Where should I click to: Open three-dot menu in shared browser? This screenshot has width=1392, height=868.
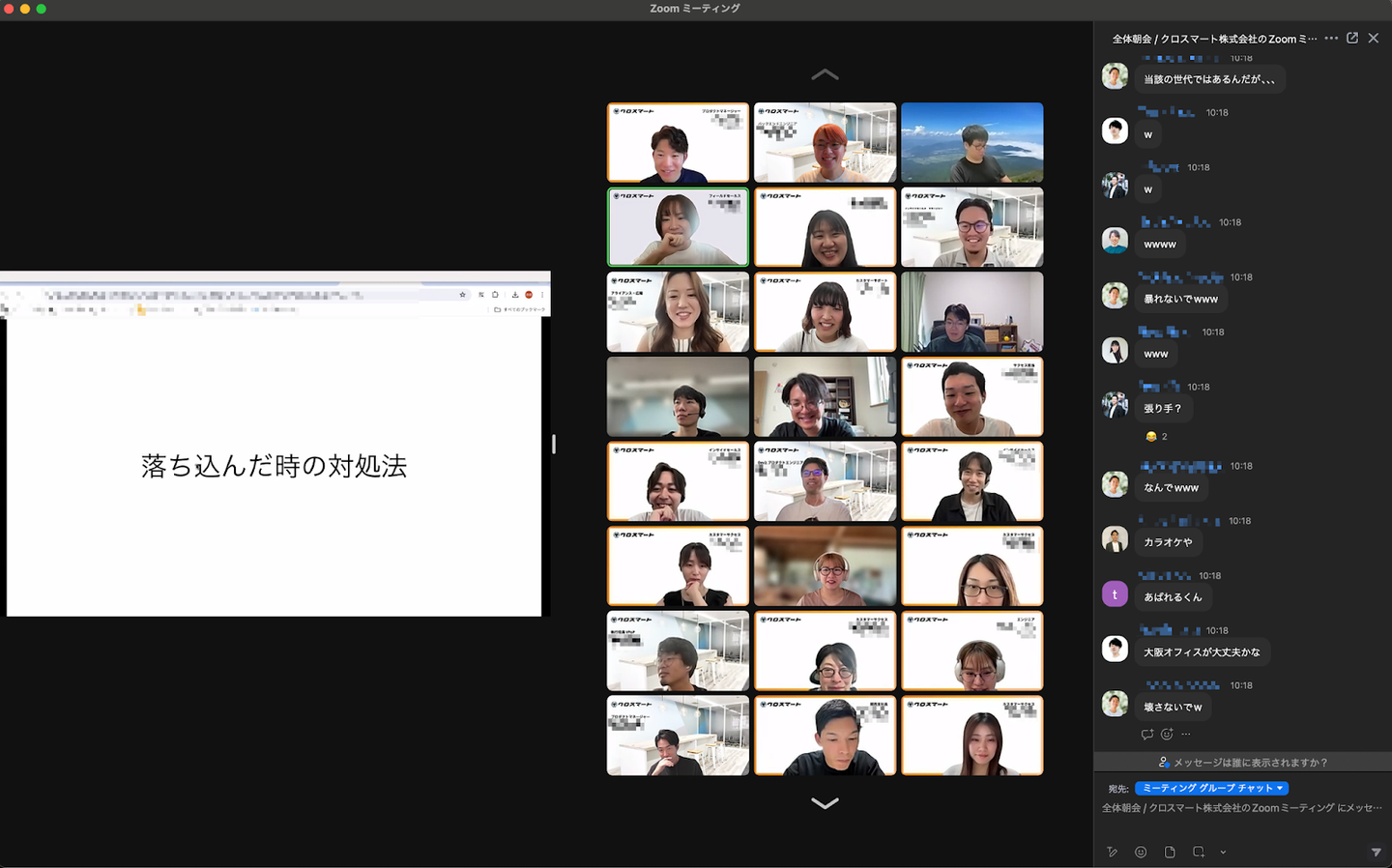pos(542,295)
